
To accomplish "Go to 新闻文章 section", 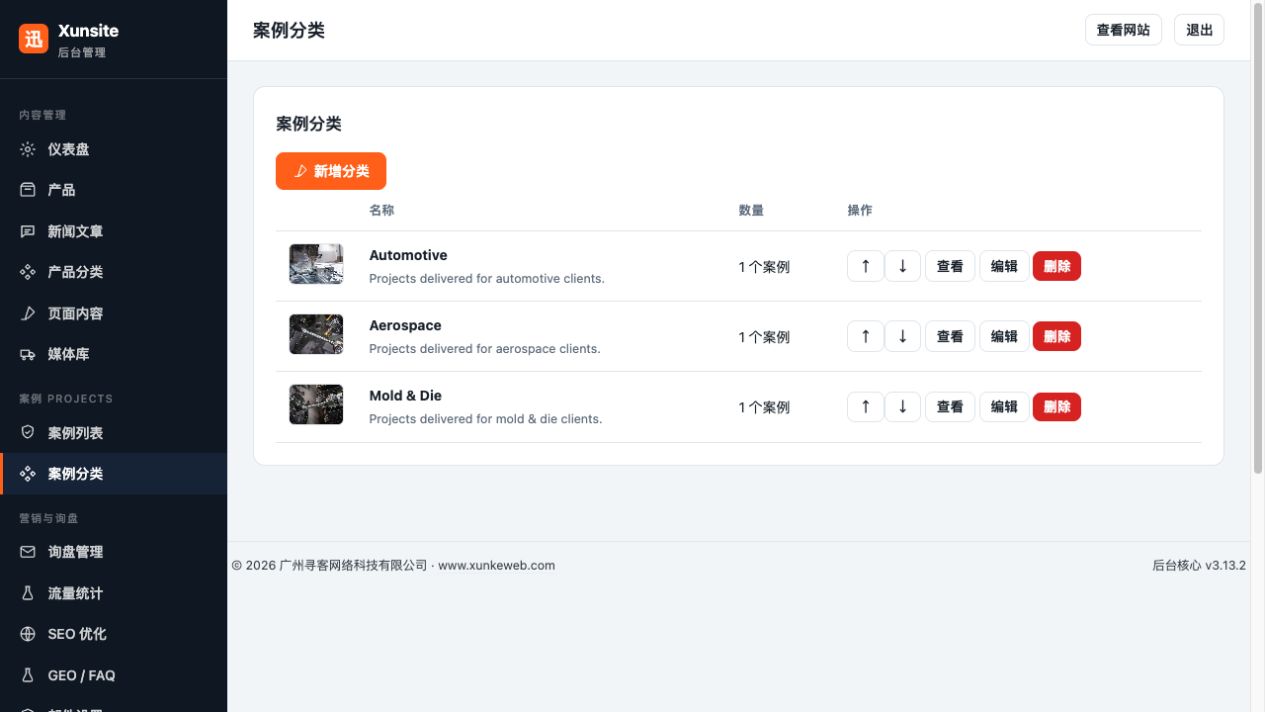I will (113, 231).
